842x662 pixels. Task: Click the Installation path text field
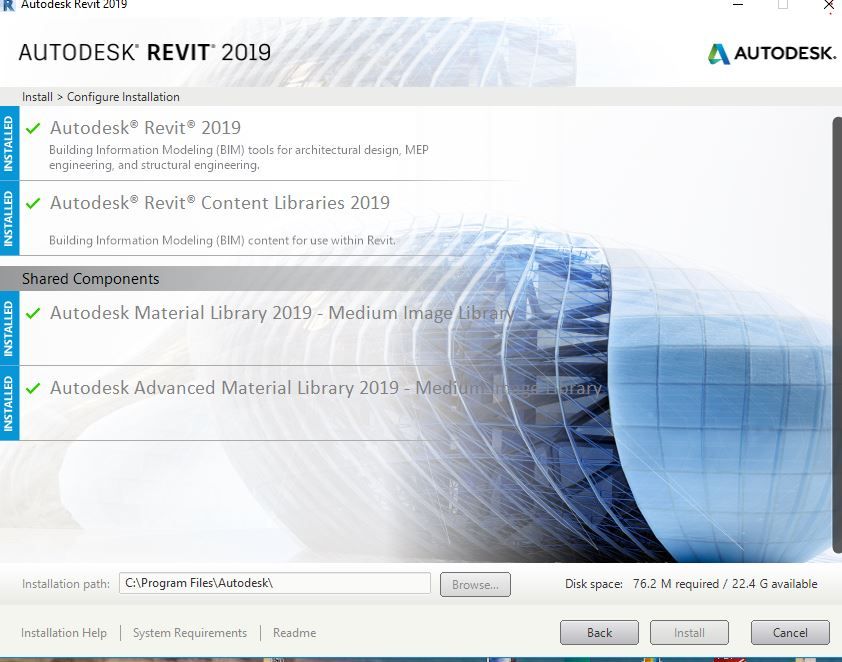(274, 583)
